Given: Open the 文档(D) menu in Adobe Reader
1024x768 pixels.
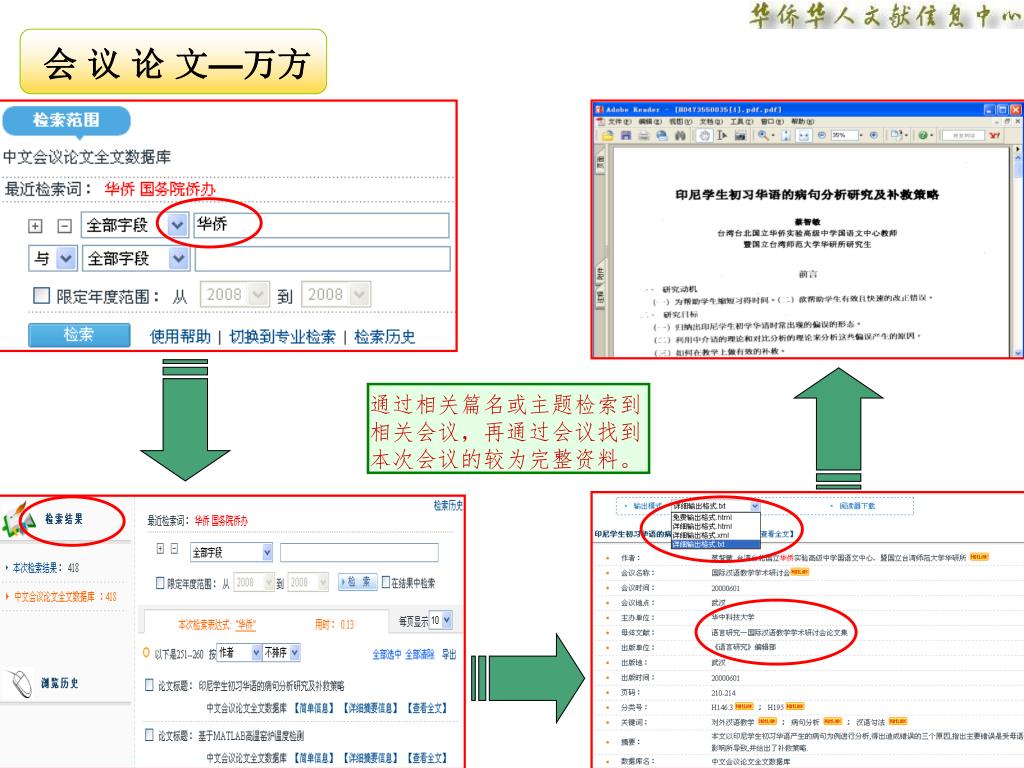Looking at the screenshot, I should point(711,121).
